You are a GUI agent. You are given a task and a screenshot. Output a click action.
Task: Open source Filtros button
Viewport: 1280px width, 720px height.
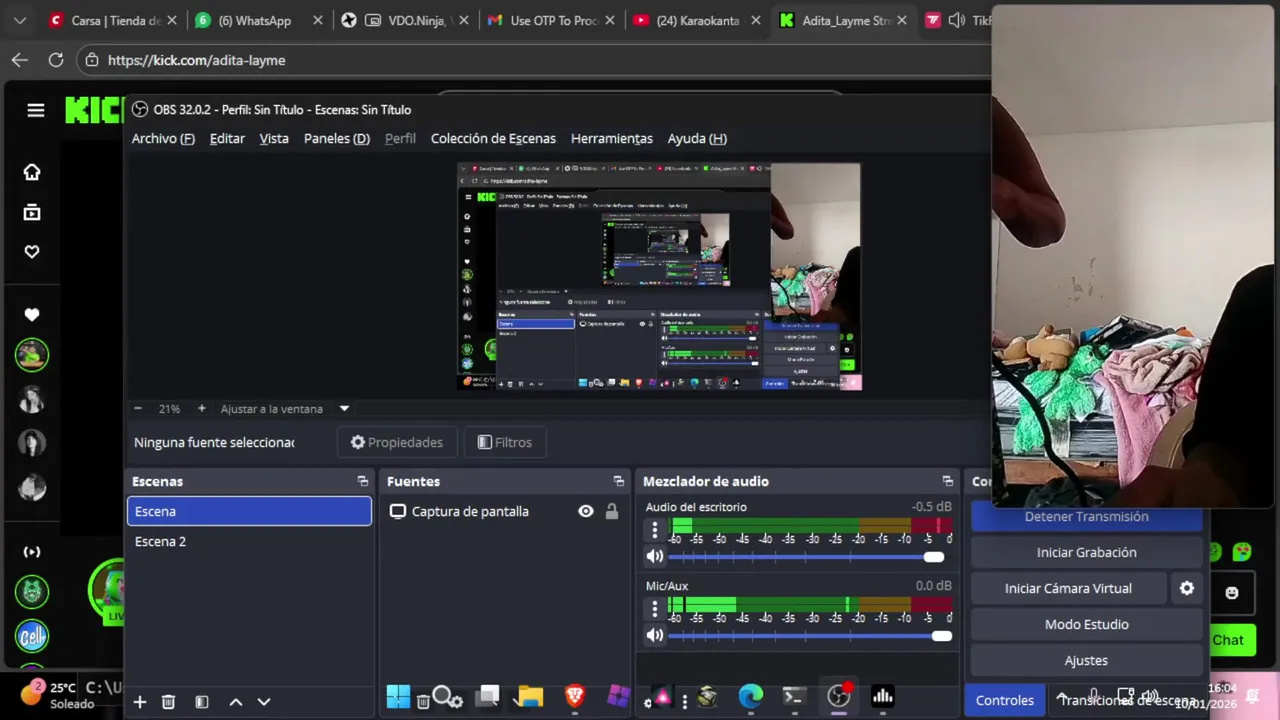click(505, 442)
